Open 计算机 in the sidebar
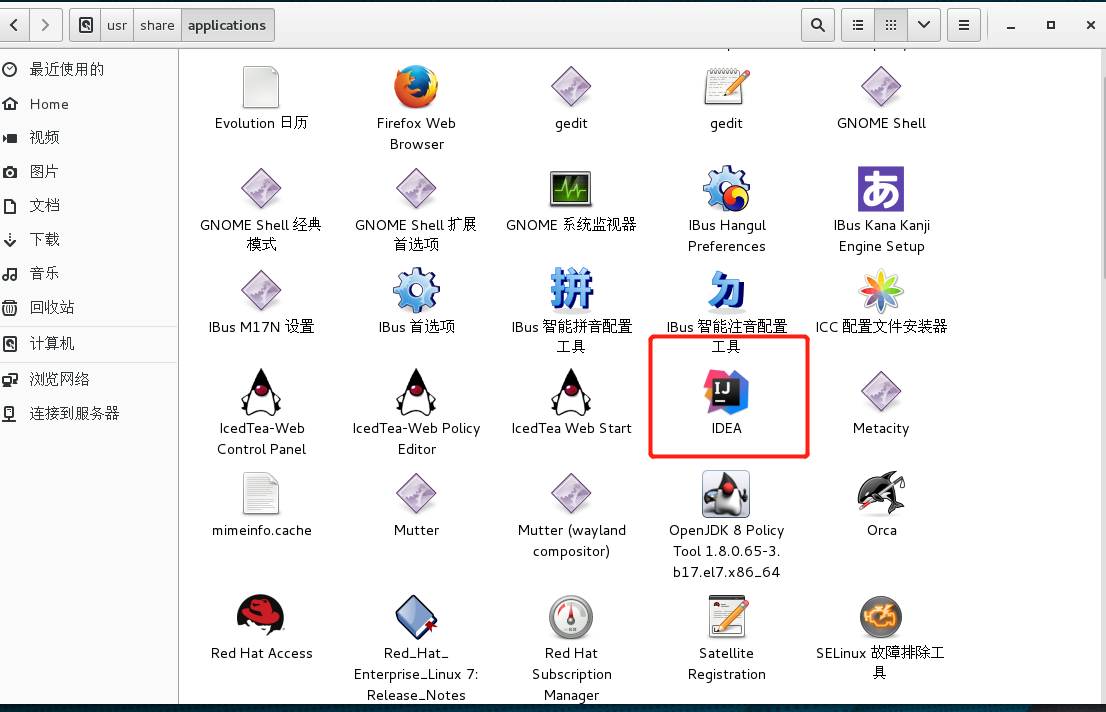 click(x=89, y=344)
